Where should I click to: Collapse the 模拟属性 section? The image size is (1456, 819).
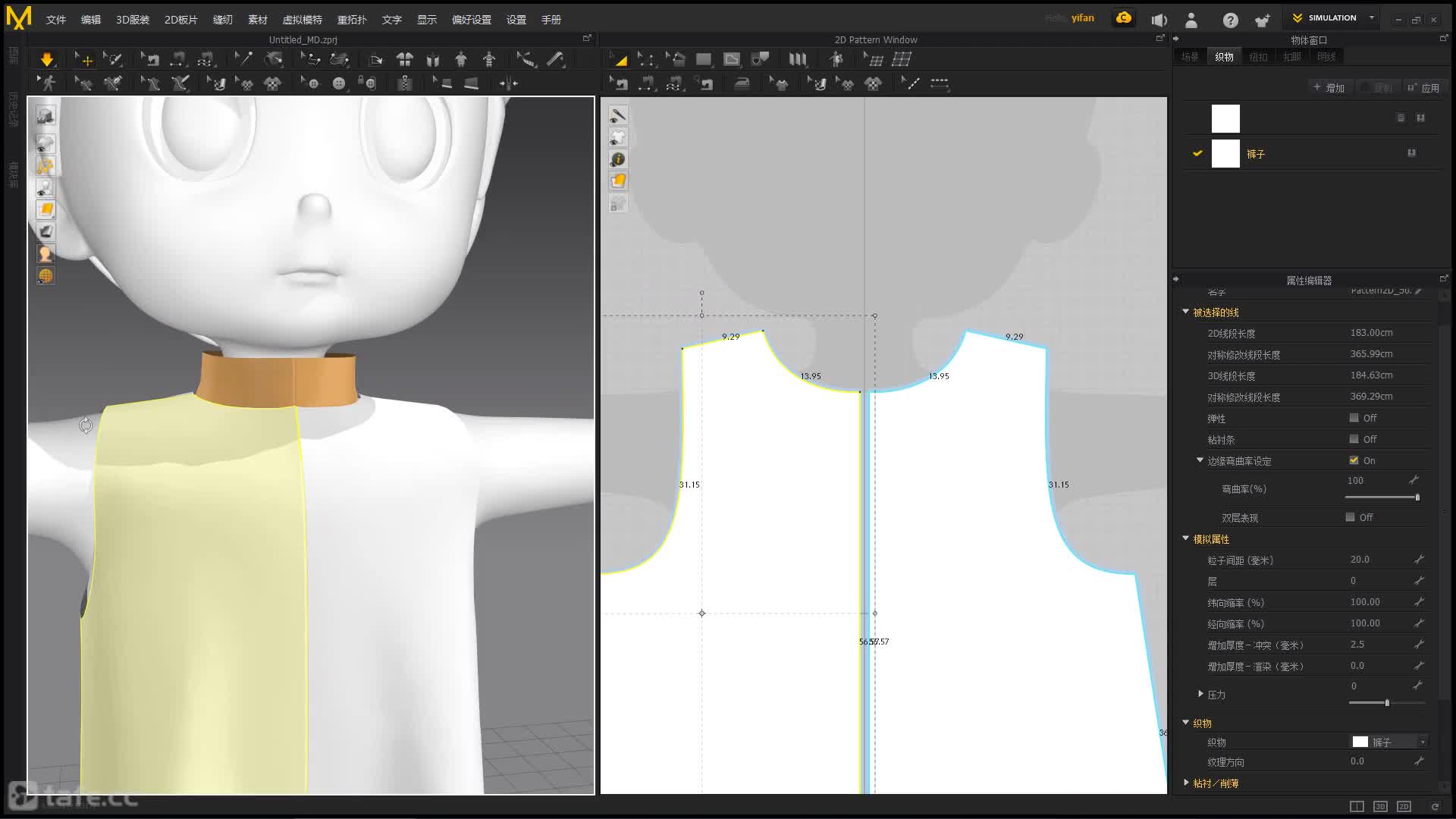[x=1186, y=538]
